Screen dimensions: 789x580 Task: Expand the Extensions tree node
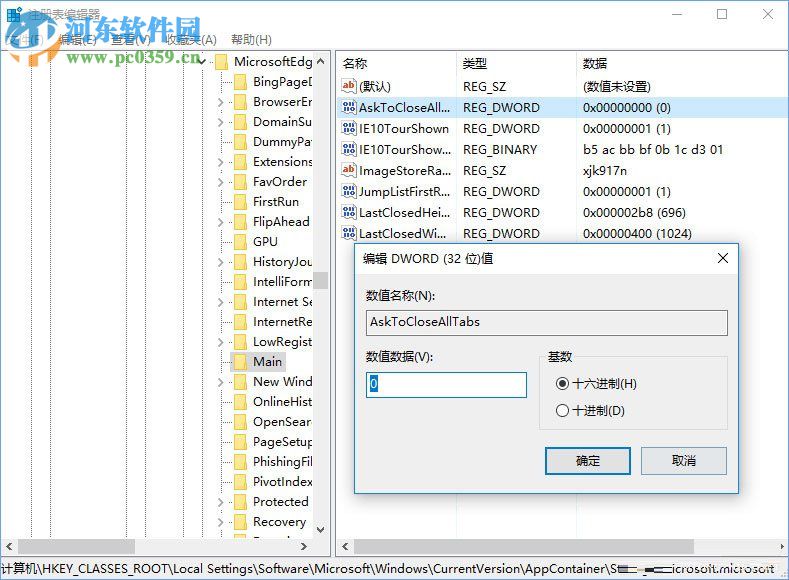point(220,162)
